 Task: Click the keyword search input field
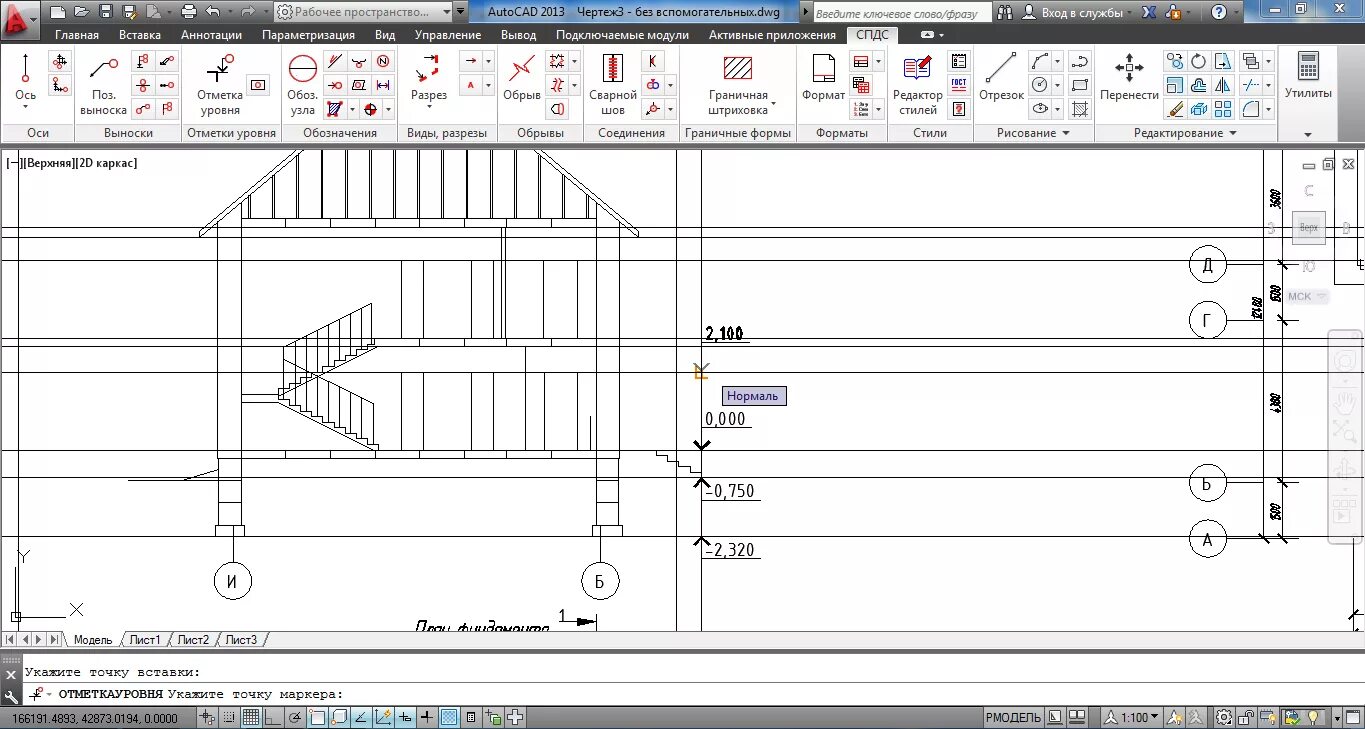click(x=902, y=13)
